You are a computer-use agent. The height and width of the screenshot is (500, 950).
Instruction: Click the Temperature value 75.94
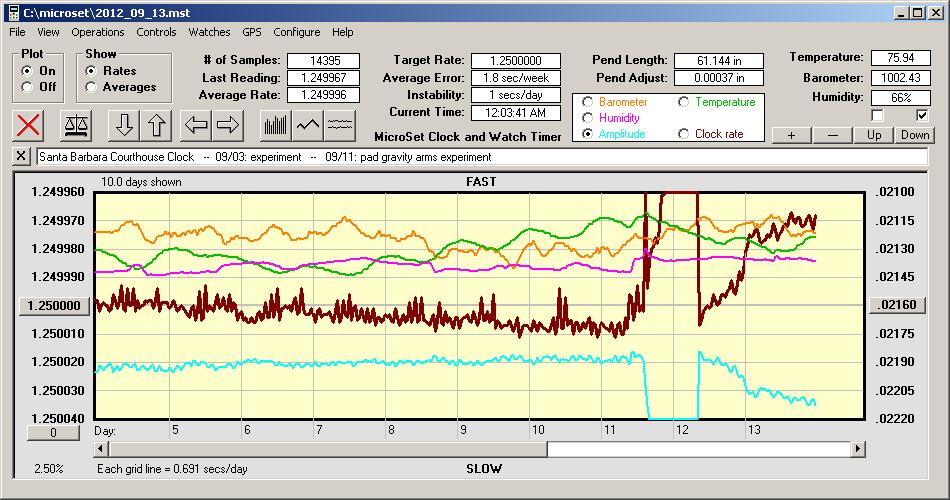900,58
